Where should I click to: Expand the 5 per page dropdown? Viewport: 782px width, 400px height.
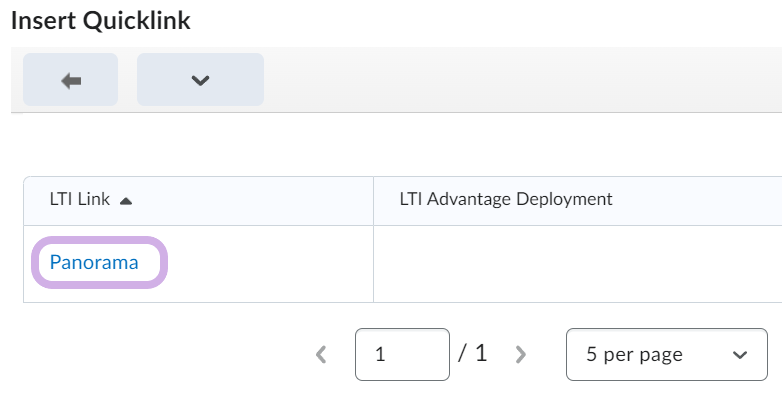click(x=666, y=354)
